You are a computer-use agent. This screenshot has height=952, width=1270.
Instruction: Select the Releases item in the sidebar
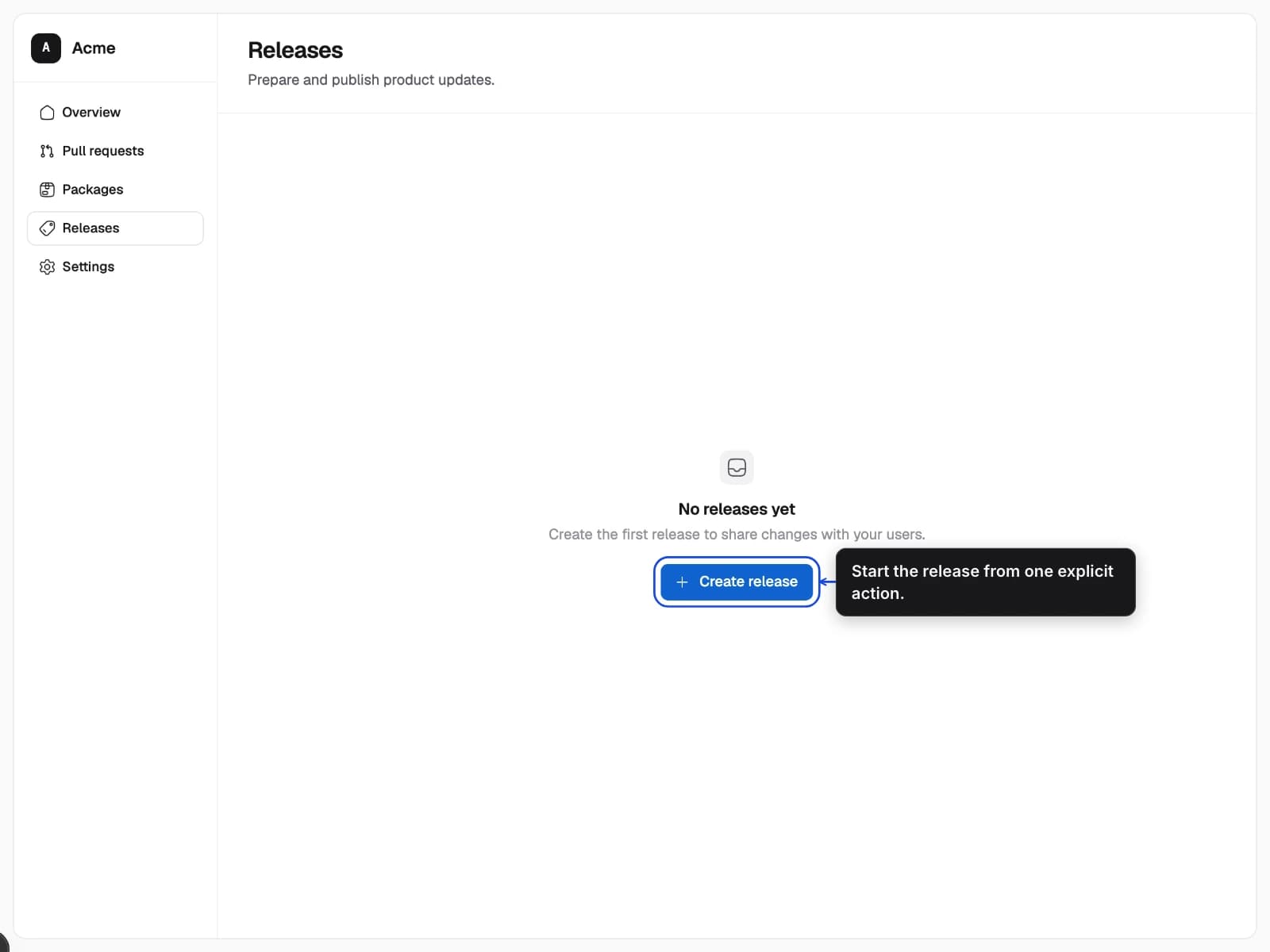coord(115,228)
